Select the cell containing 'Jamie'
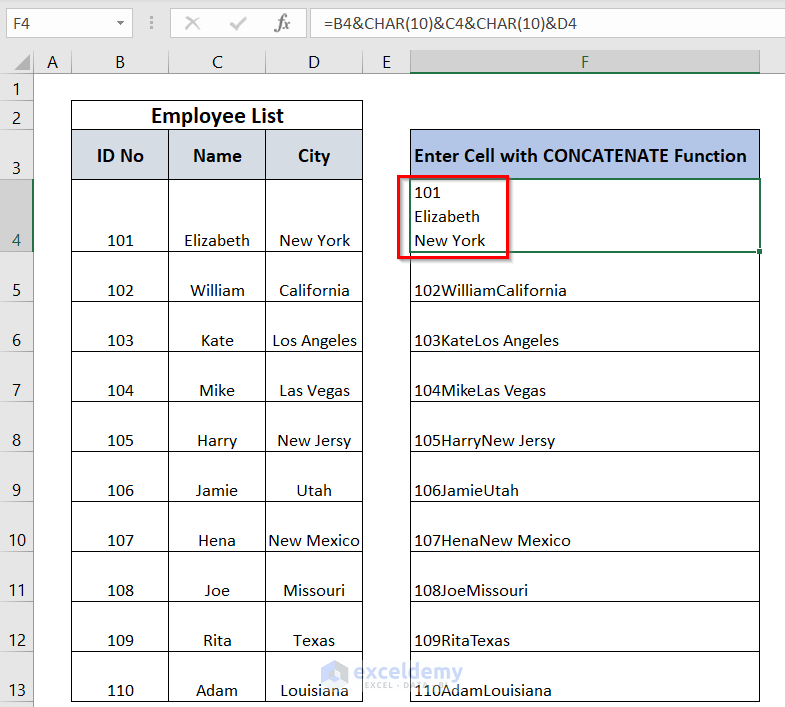Viewport: 785px width, 707px height. 217,477
